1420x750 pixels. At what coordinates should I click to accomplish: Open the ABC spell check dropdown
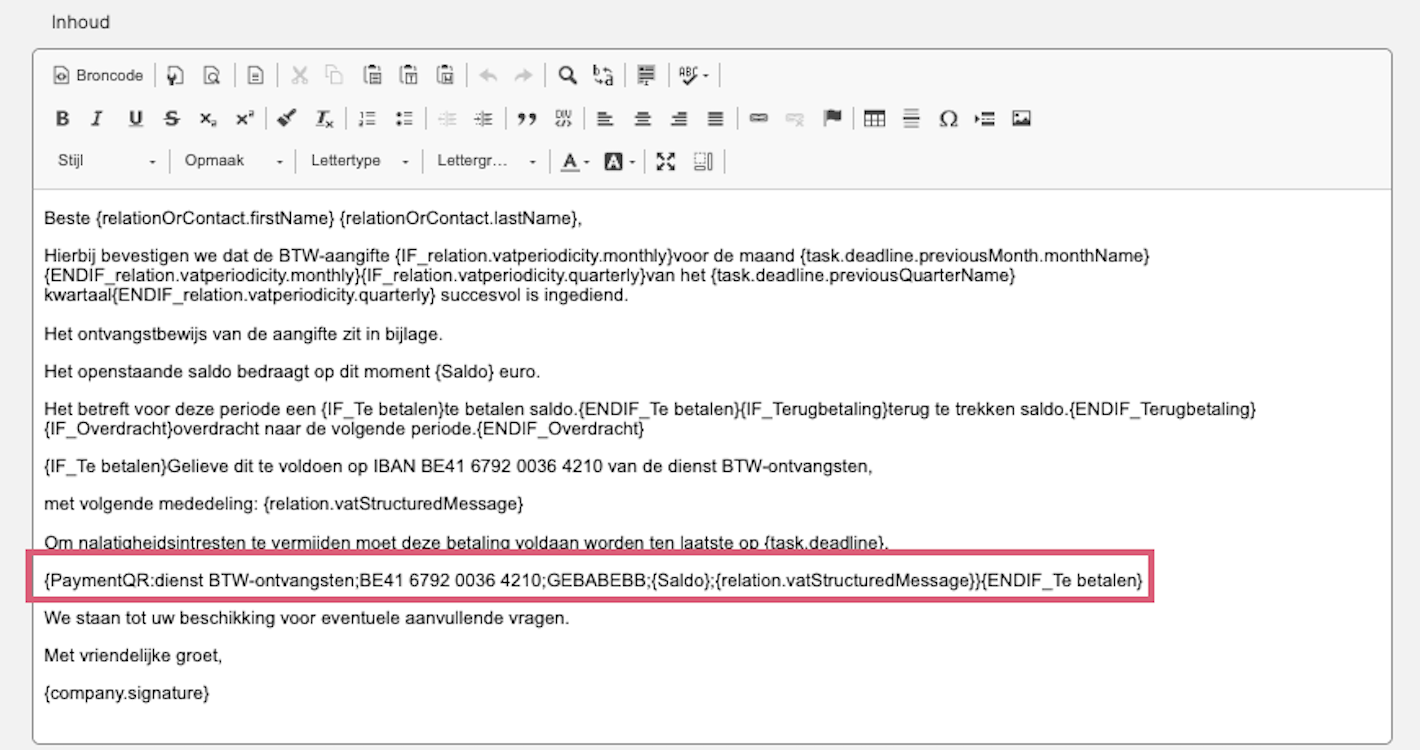pyautogui.click(x=693, y=75)
